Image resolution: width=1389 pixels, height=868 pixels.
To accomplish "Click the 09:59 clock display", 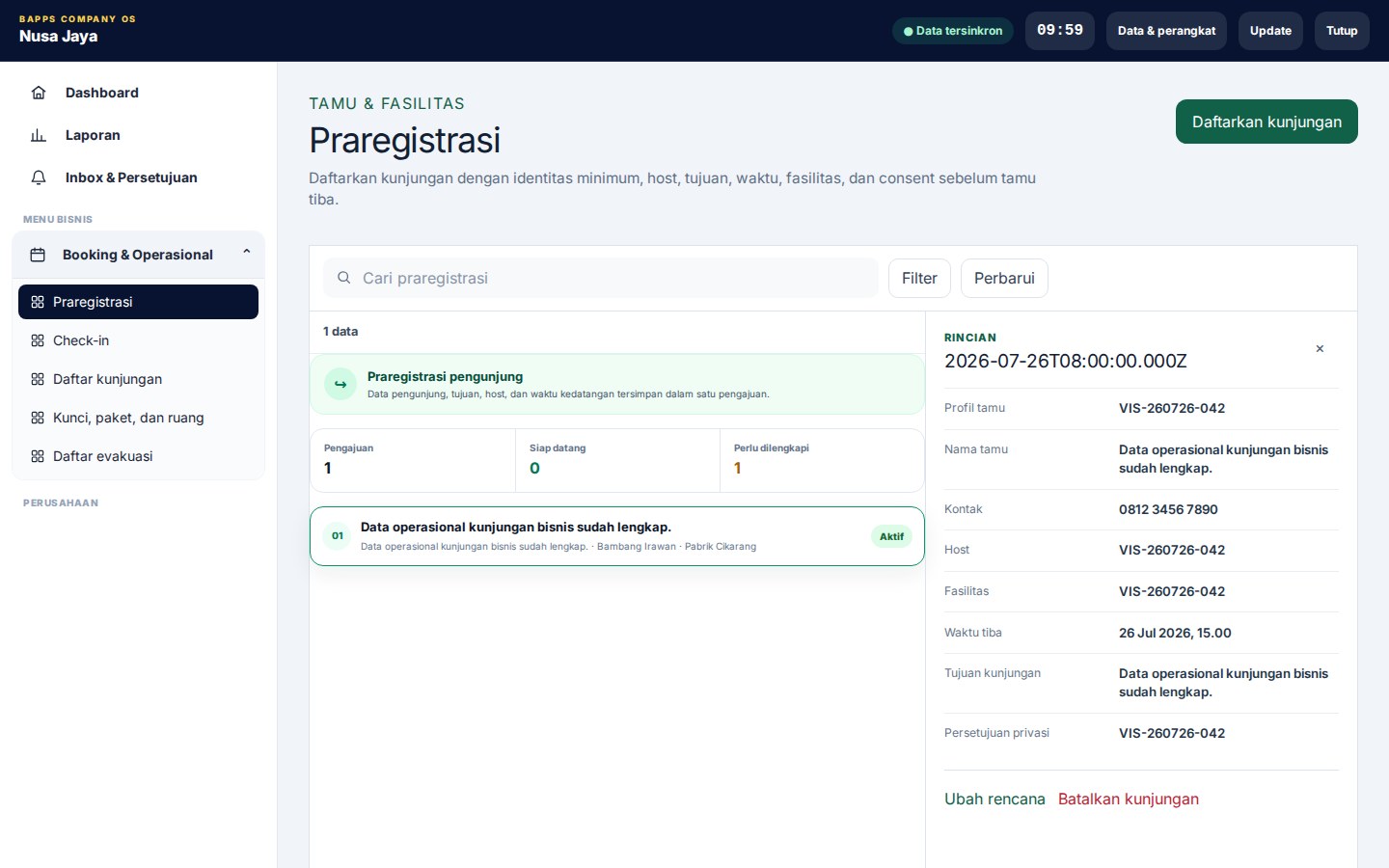I will [x=1060, y=31].
